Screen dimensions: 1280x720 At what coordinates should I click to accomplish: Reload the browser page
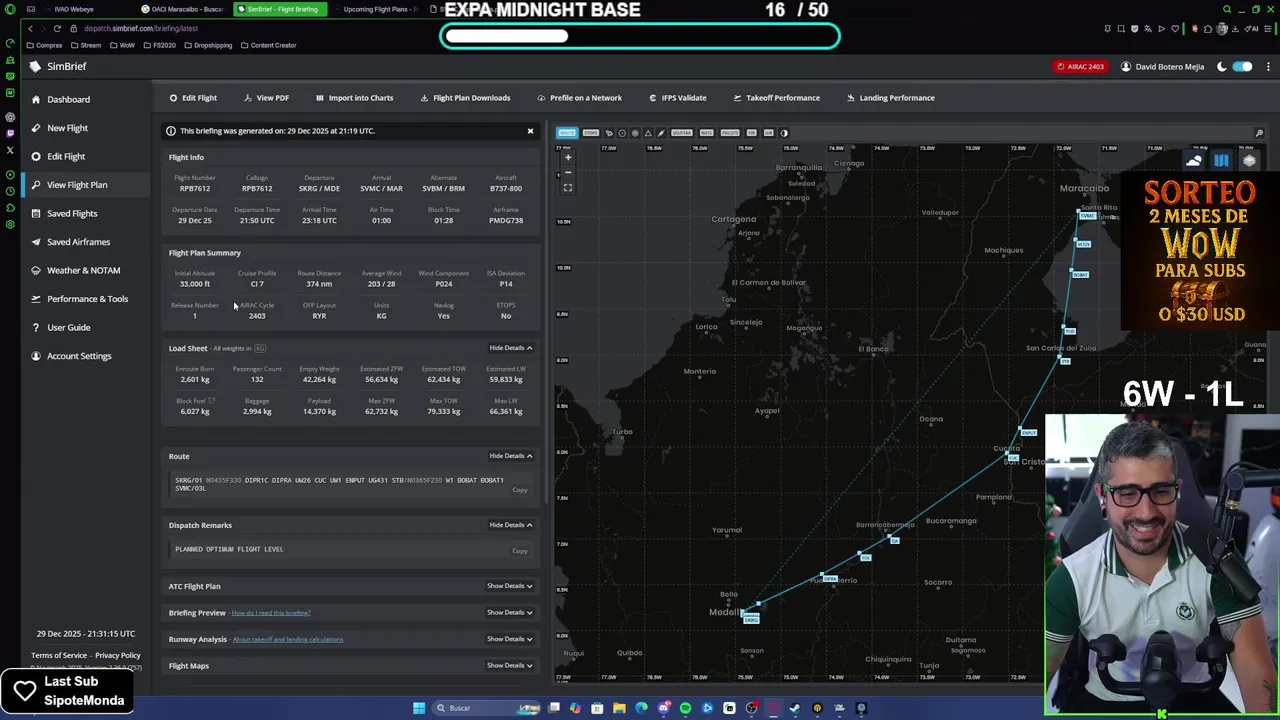(x=57, y=28)
